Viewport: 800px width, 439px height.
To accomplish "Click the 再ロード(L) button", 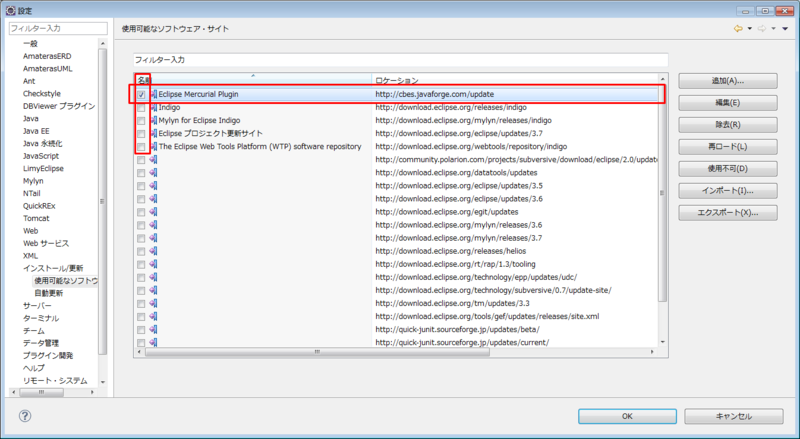I will pos(728,147).
